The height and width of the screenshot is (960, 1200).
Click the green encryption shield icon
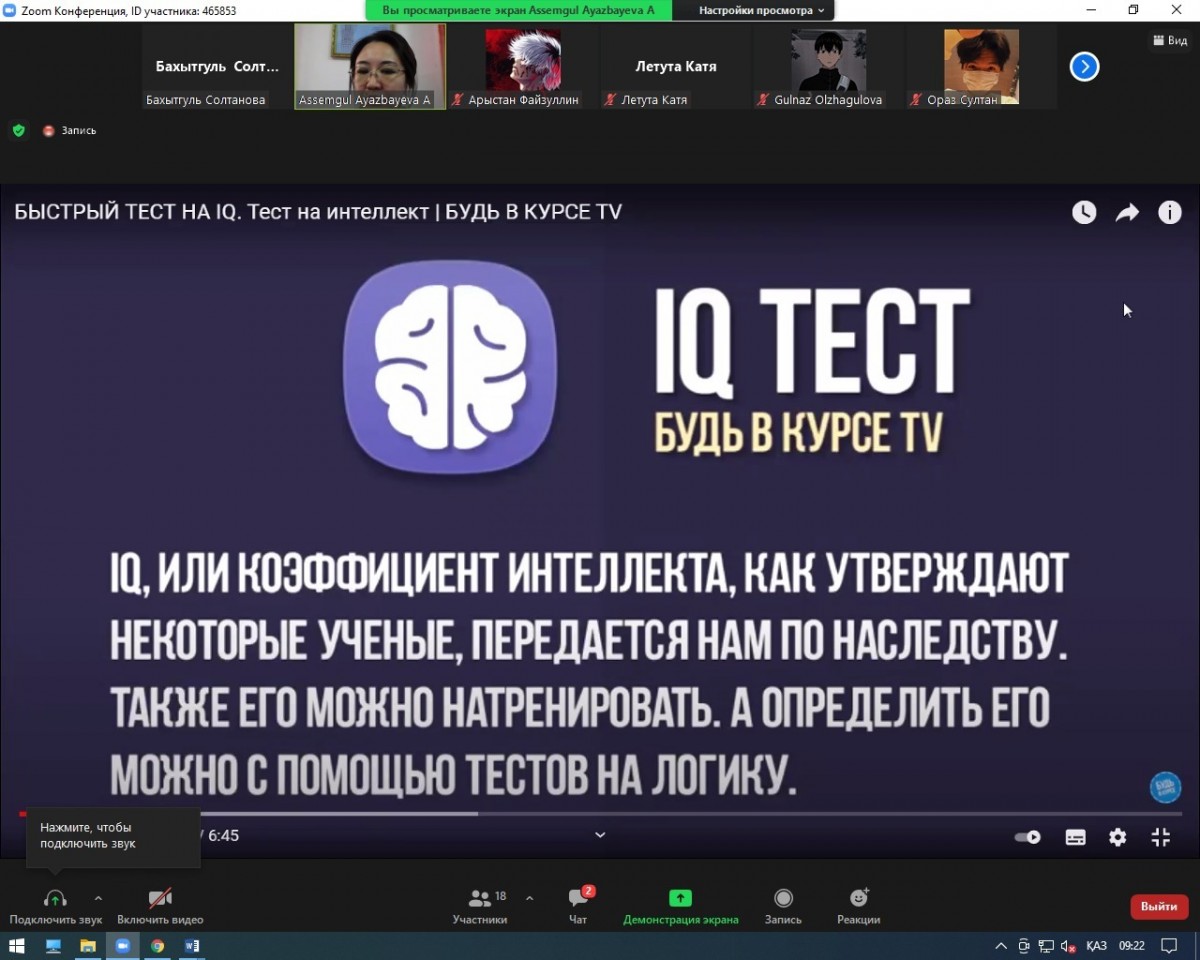pyautogui.click(x=18, y=130)
